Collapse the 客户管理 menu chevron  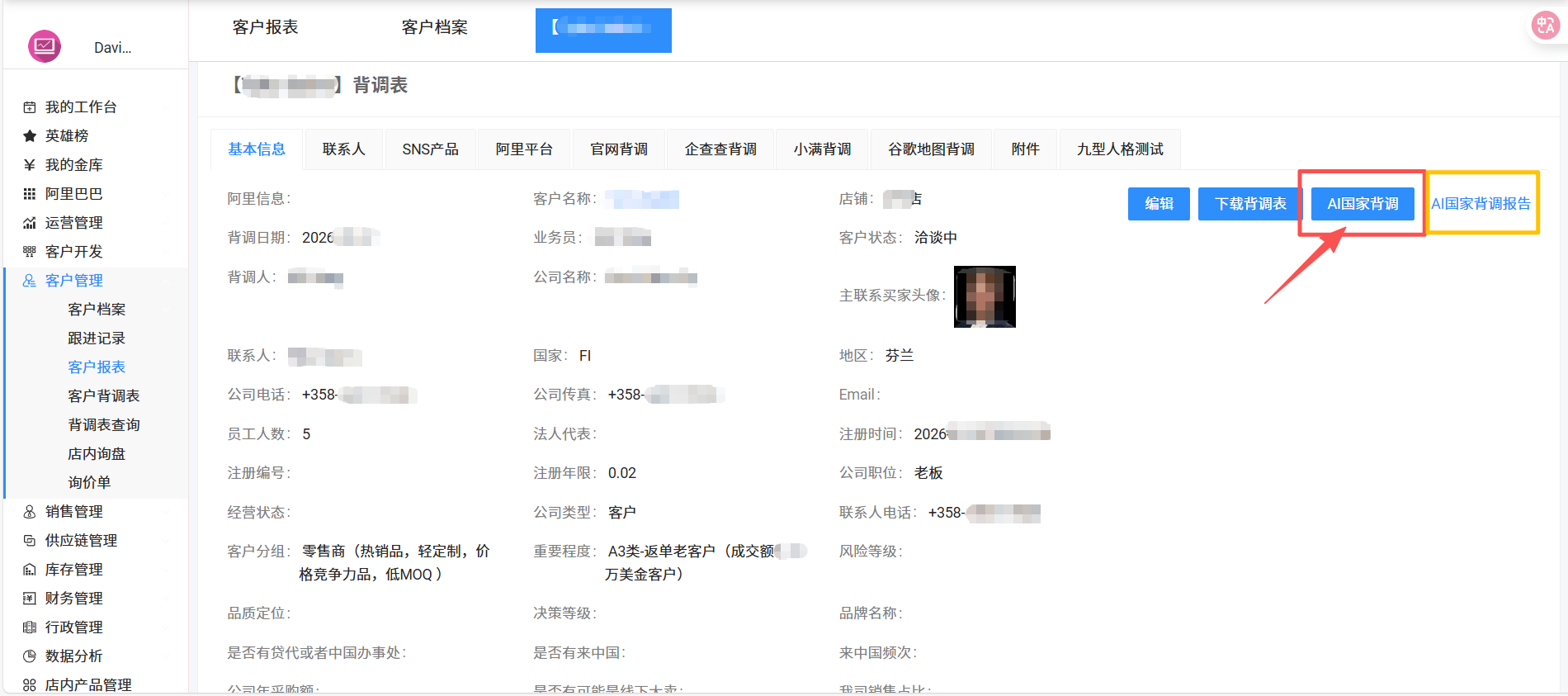click(166, 281)
